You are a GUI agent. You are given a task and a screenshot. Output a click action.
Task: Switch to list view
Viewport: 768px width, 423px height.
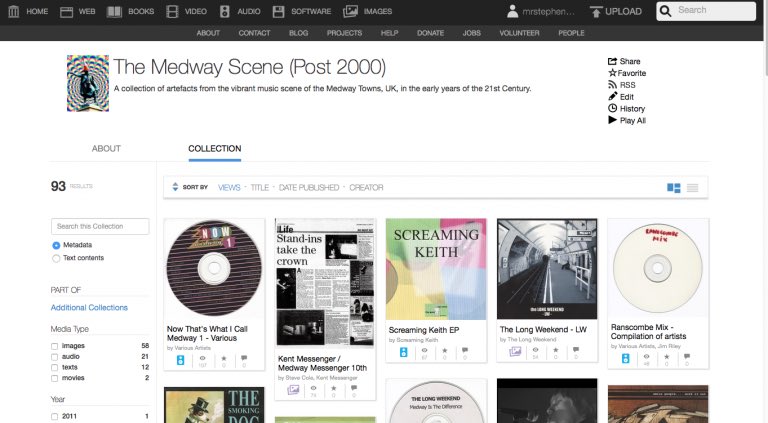tap(693, 188)
